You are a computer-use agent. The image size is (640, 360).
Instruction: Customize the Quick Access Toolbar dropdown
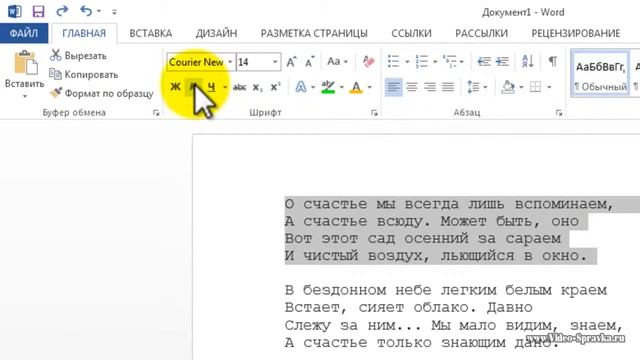pos(114,12)
